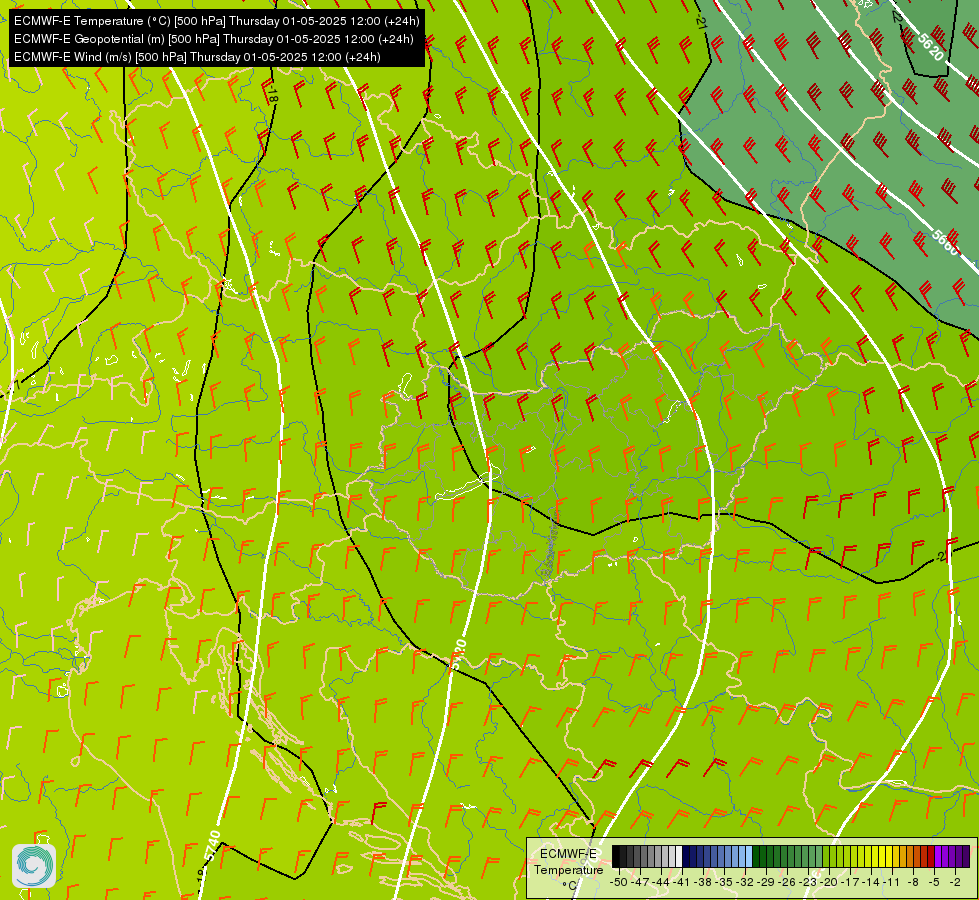
Task: Click the -29 legend tick label
Action: tap(766, 883)
